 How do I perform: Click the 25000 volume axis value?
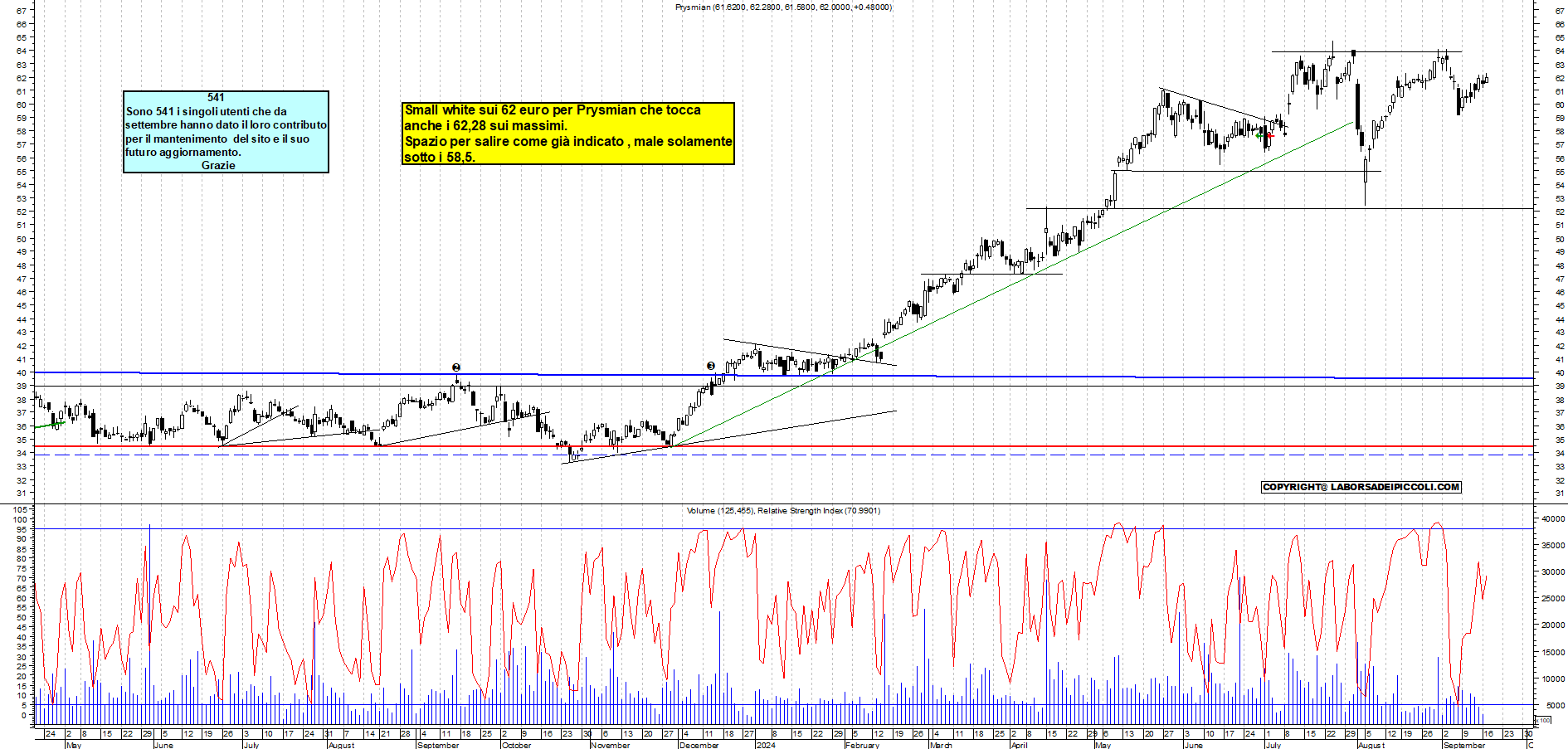(1553, 598)
